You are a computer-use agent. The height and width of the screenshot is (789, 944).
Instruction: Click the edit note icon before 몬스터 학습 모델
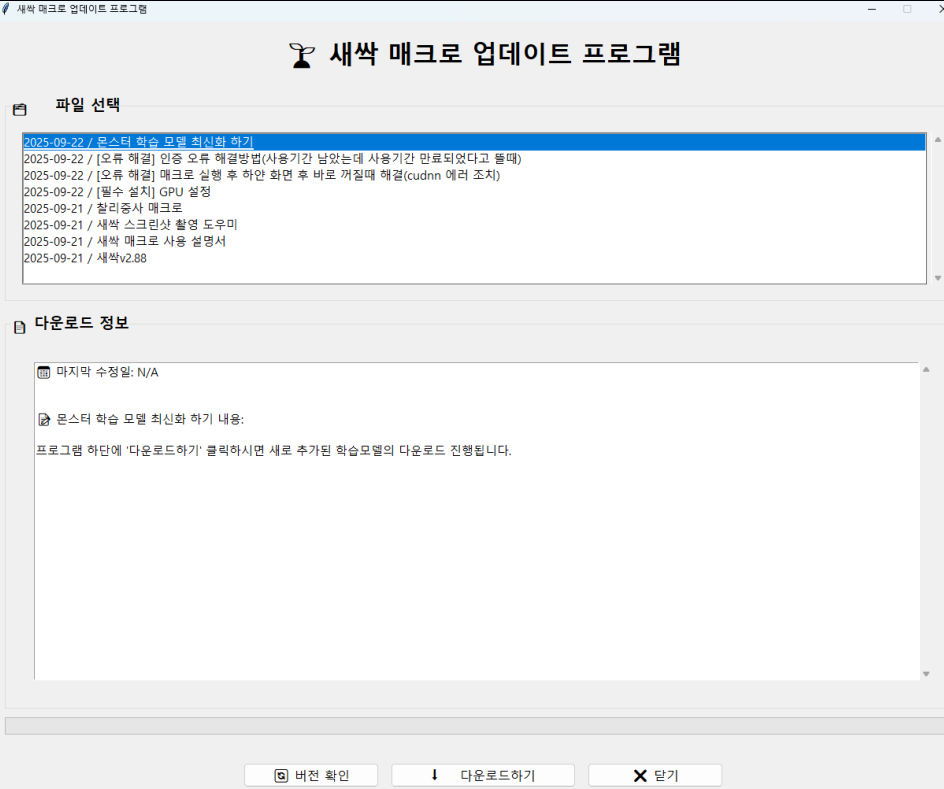(x=43, y=419)
